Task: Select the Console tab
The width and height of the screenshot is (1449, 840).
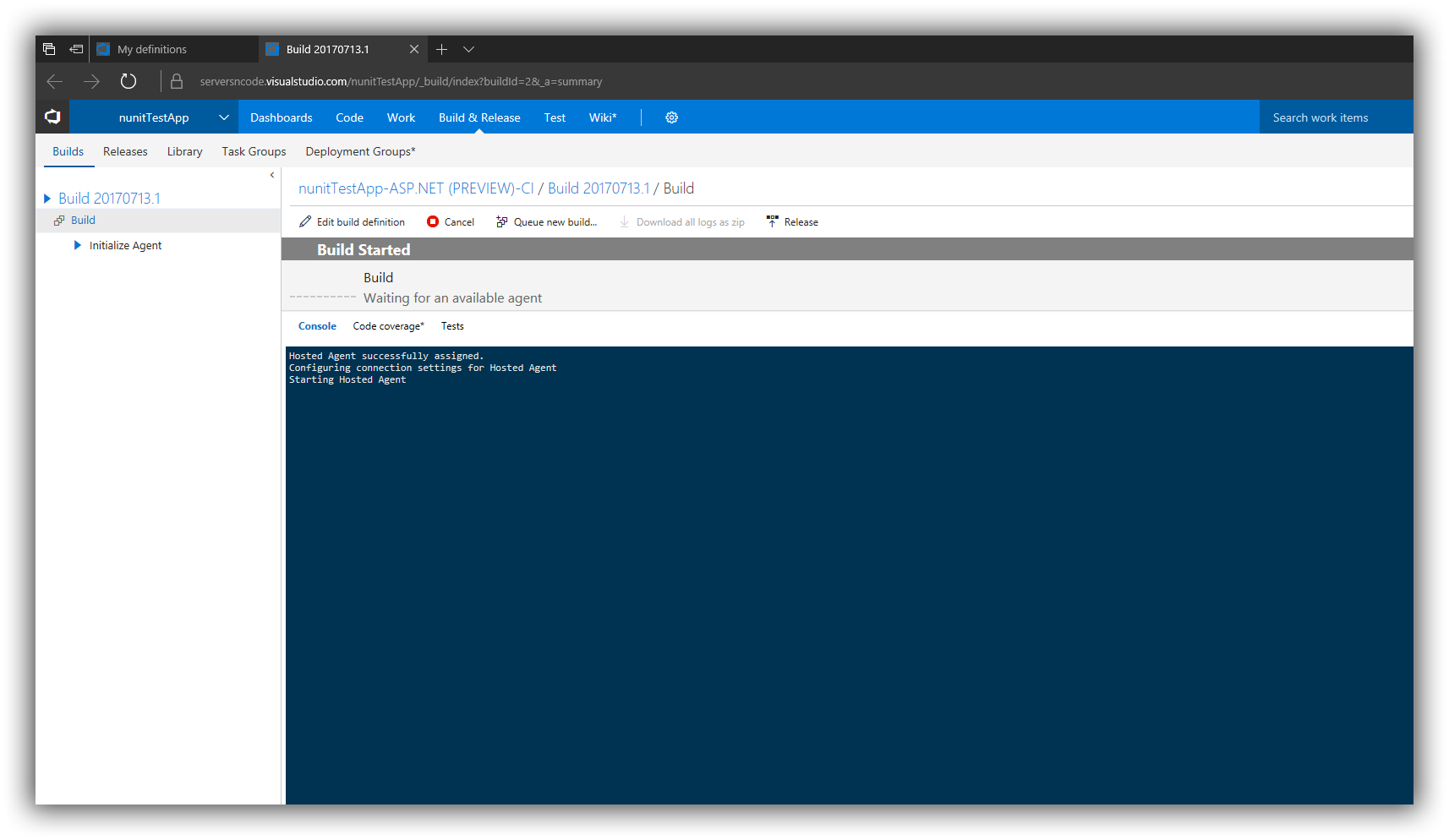Action: click(x=317, y=326)
